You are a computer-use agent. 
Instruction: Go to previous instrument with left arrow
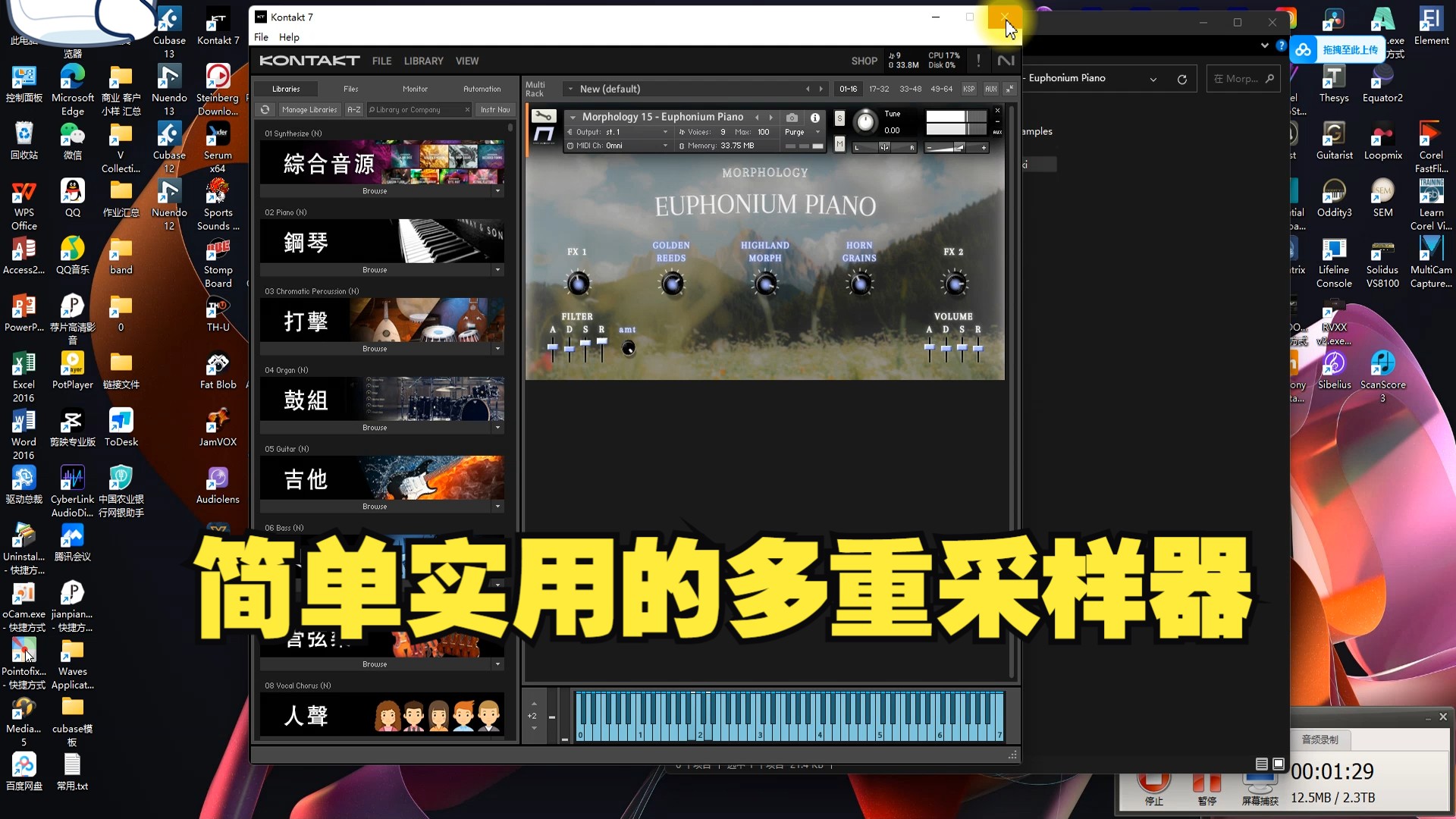pos(757,118)
